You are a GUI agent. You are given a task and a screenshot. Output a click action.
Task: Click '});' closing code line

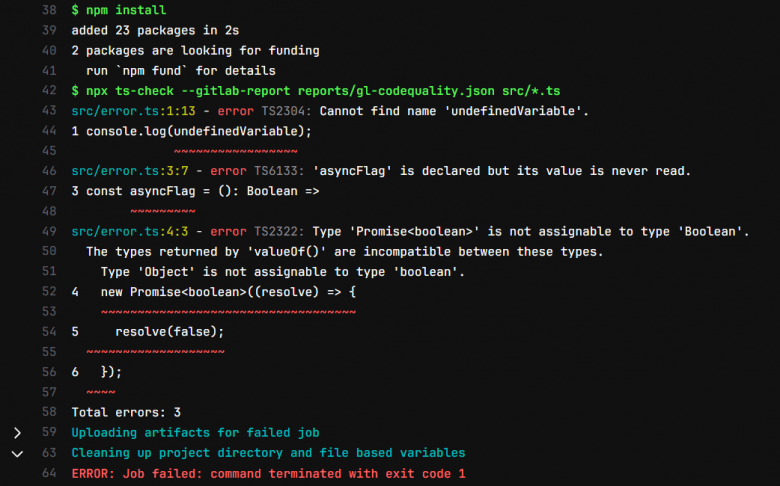point(111,372)
